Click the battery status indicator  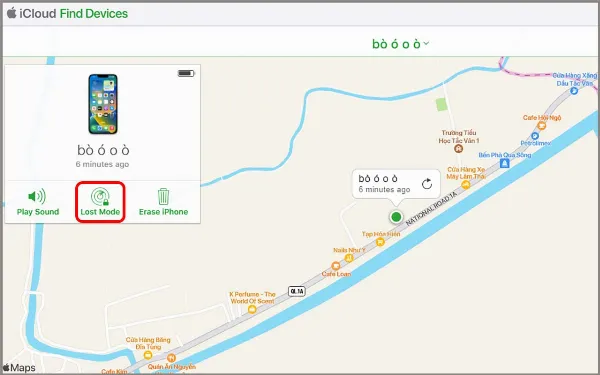coord(186,73)
